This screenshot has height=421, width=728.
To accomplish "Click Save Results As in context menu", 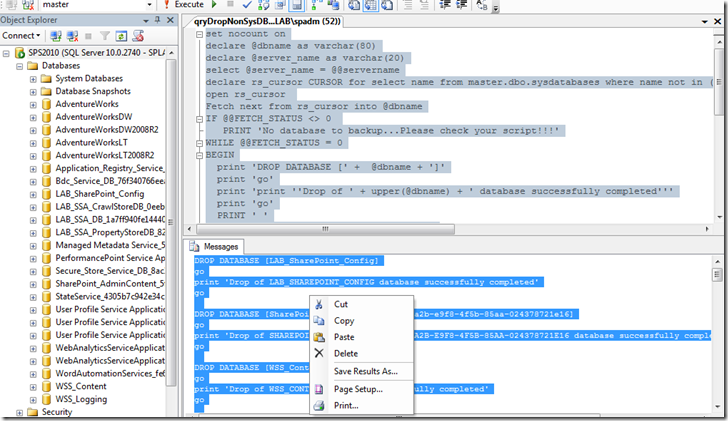I will pyautogui.click(x=365, y=371).
